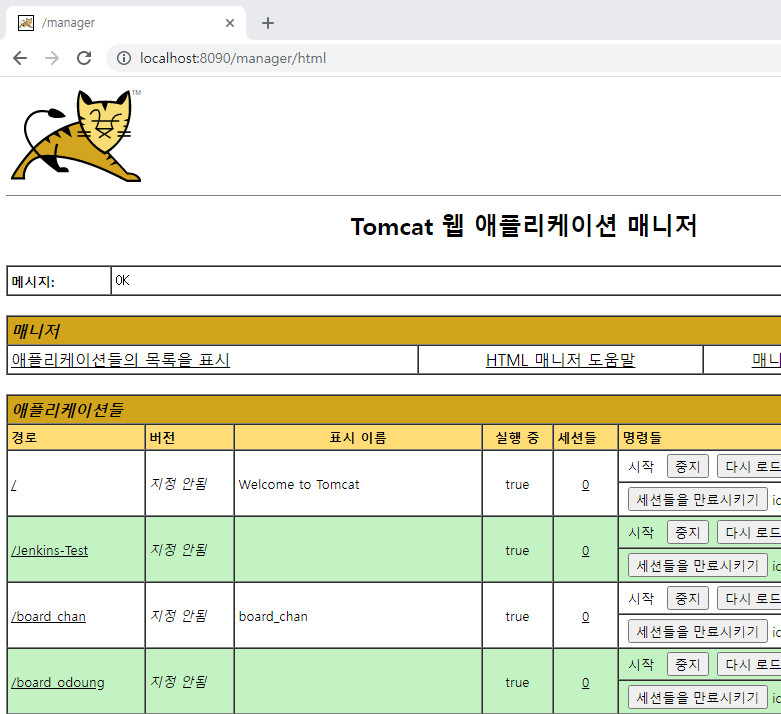781x714 pixels.
Task: Expire sessions for /board_chan
Action: coord(697,632)
